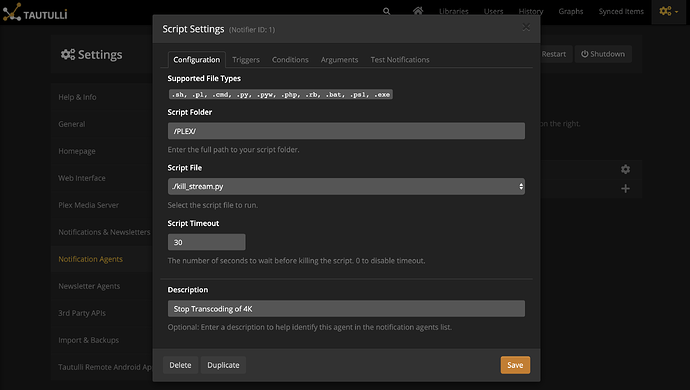
Task: Focus the Script Timeout field
Action: pos(206,242)
